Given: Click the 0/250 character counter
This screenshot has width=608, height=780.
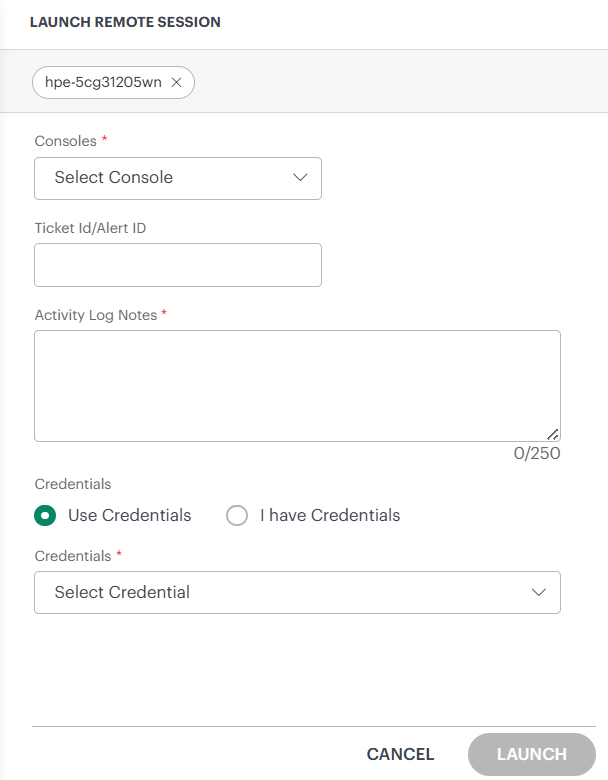Looking at the screenshot, I should tap(537, 454).
